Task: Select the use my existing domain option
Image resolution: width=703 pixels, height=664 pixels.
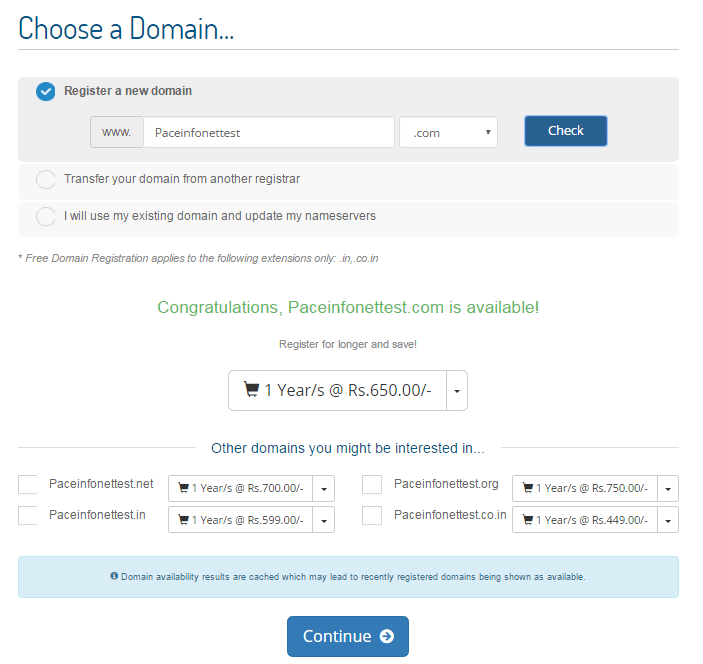Action: 46,216
